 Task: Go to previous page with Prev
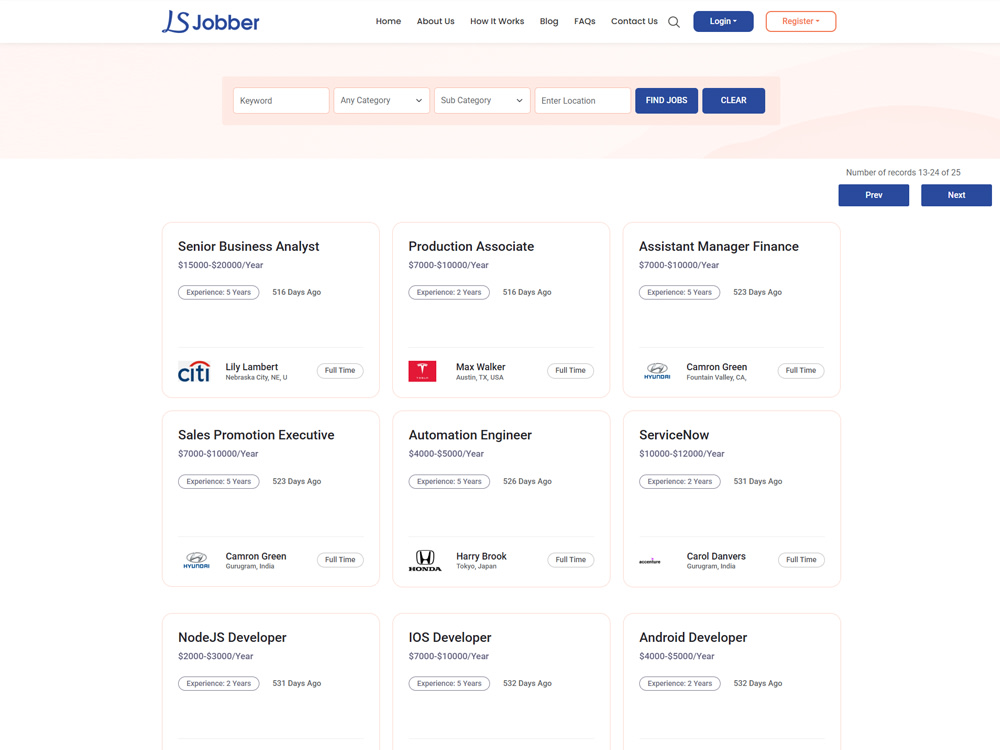tap(874, 195)
